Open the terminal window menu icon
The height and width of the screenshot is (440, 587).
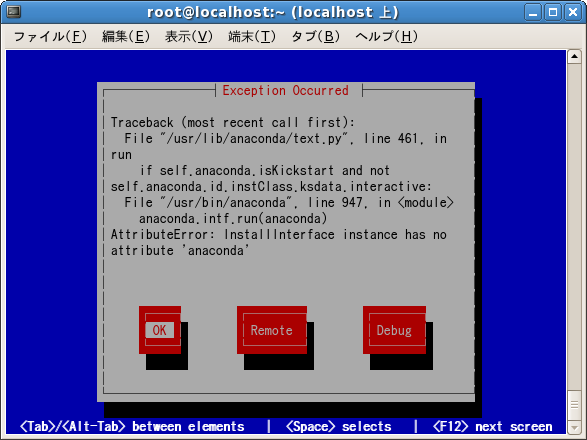coord(14,12)
